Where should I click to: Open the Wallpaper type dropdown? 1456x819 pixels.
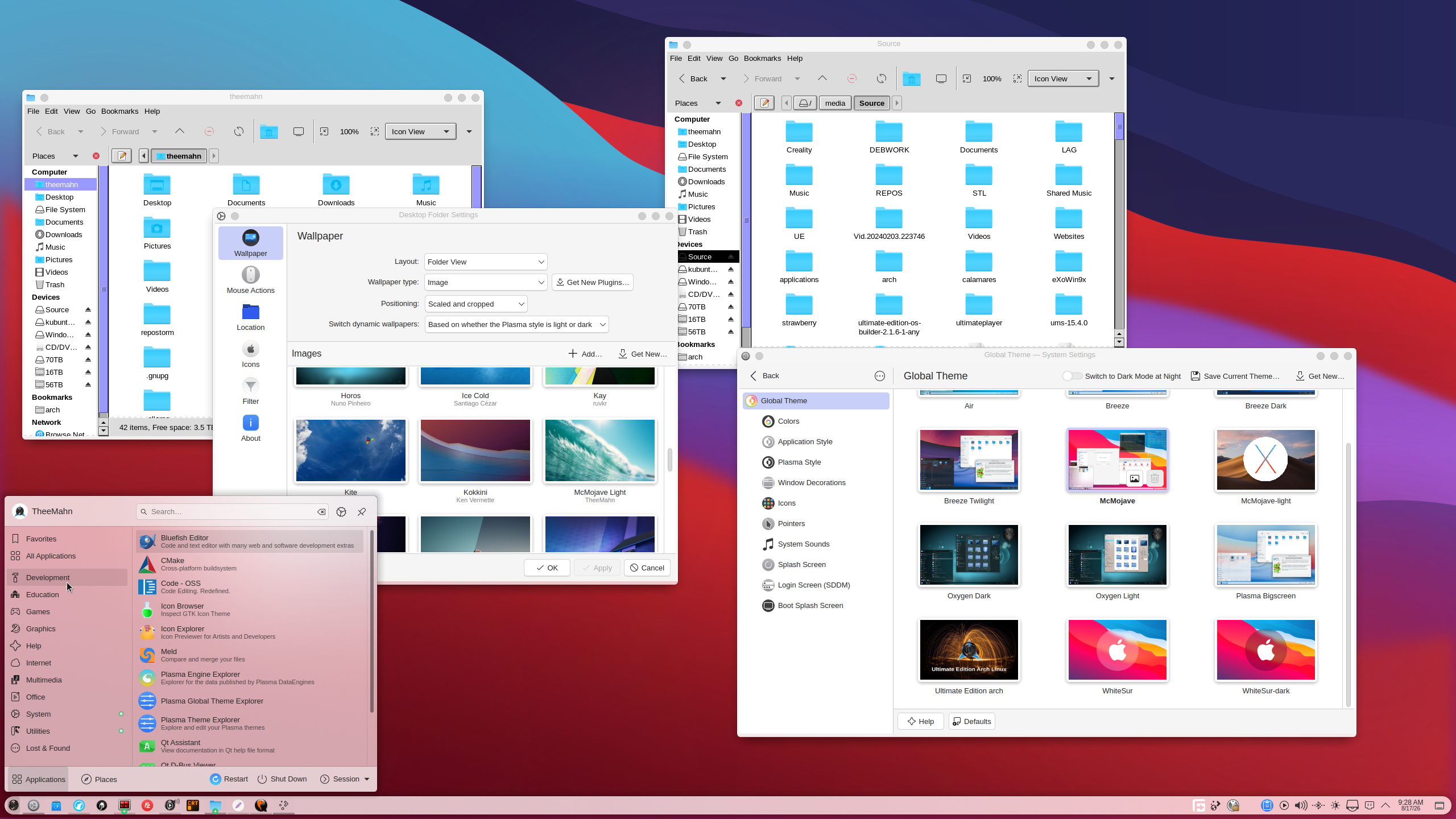[486, 282]
